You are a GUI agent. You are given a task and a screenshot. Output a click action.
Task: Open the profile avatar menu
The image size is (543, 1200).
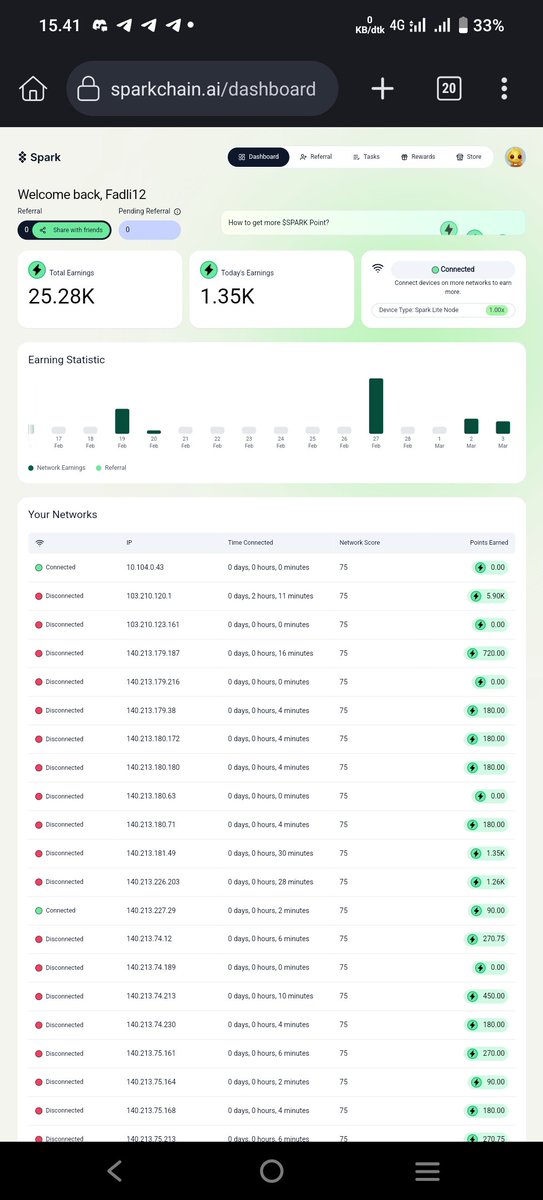pyautogui.click(x=516, y=157)
